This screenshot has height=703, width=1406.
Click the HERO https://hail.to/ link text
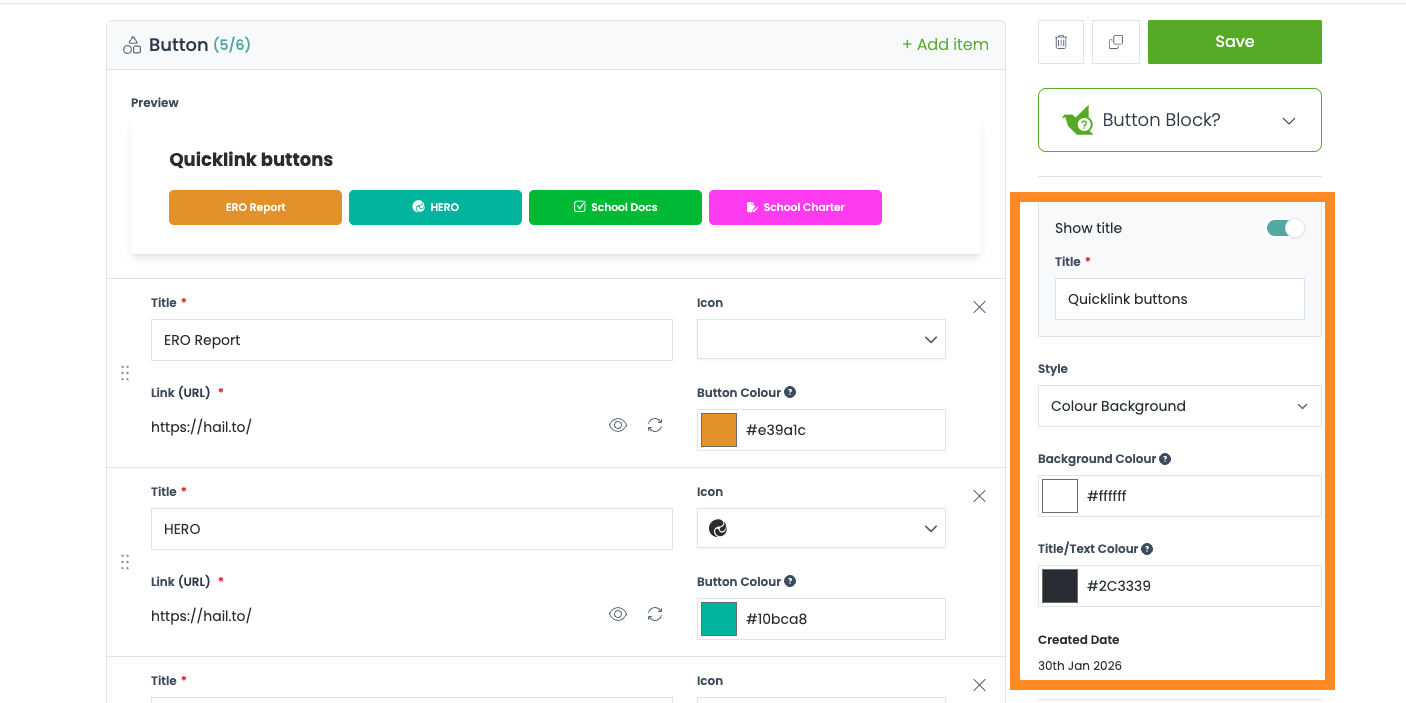(x=201, y=616)
